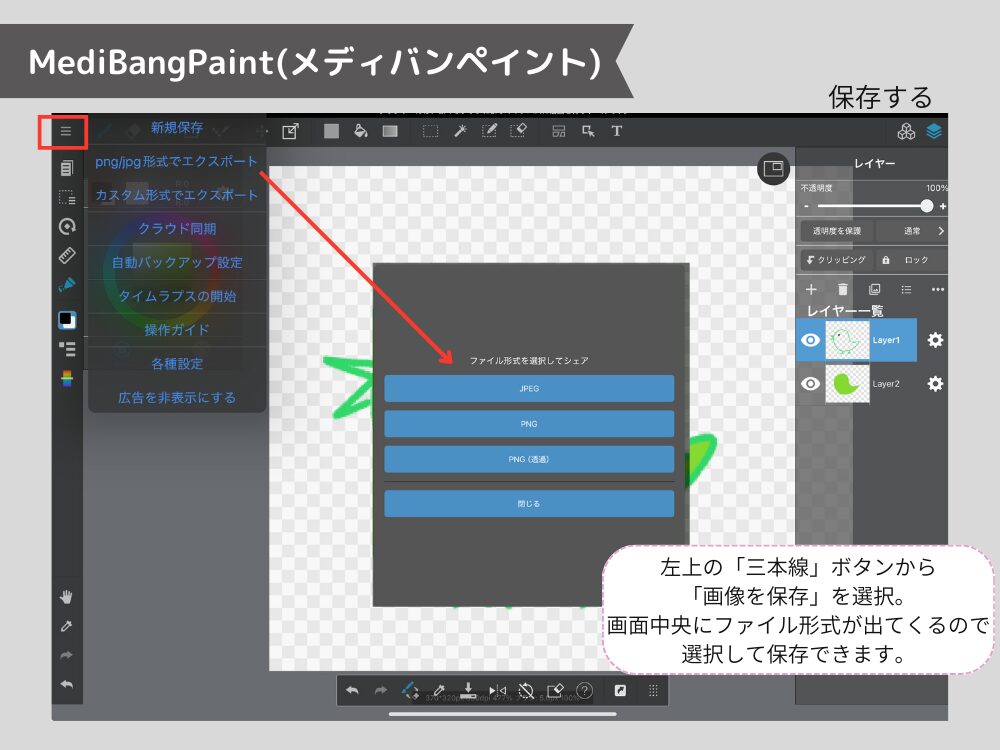Select the Bucket fill tool
Image resolution: width=1000 pixels, height=750 pixels.
(359, 131)
